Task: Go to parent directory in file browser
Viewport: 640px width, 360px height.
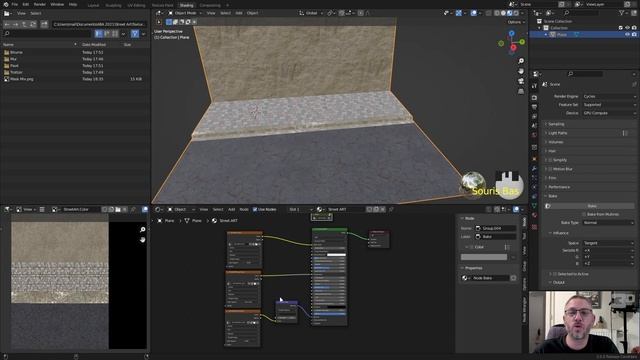Action: pyautogui.click(x=24, y=24)
